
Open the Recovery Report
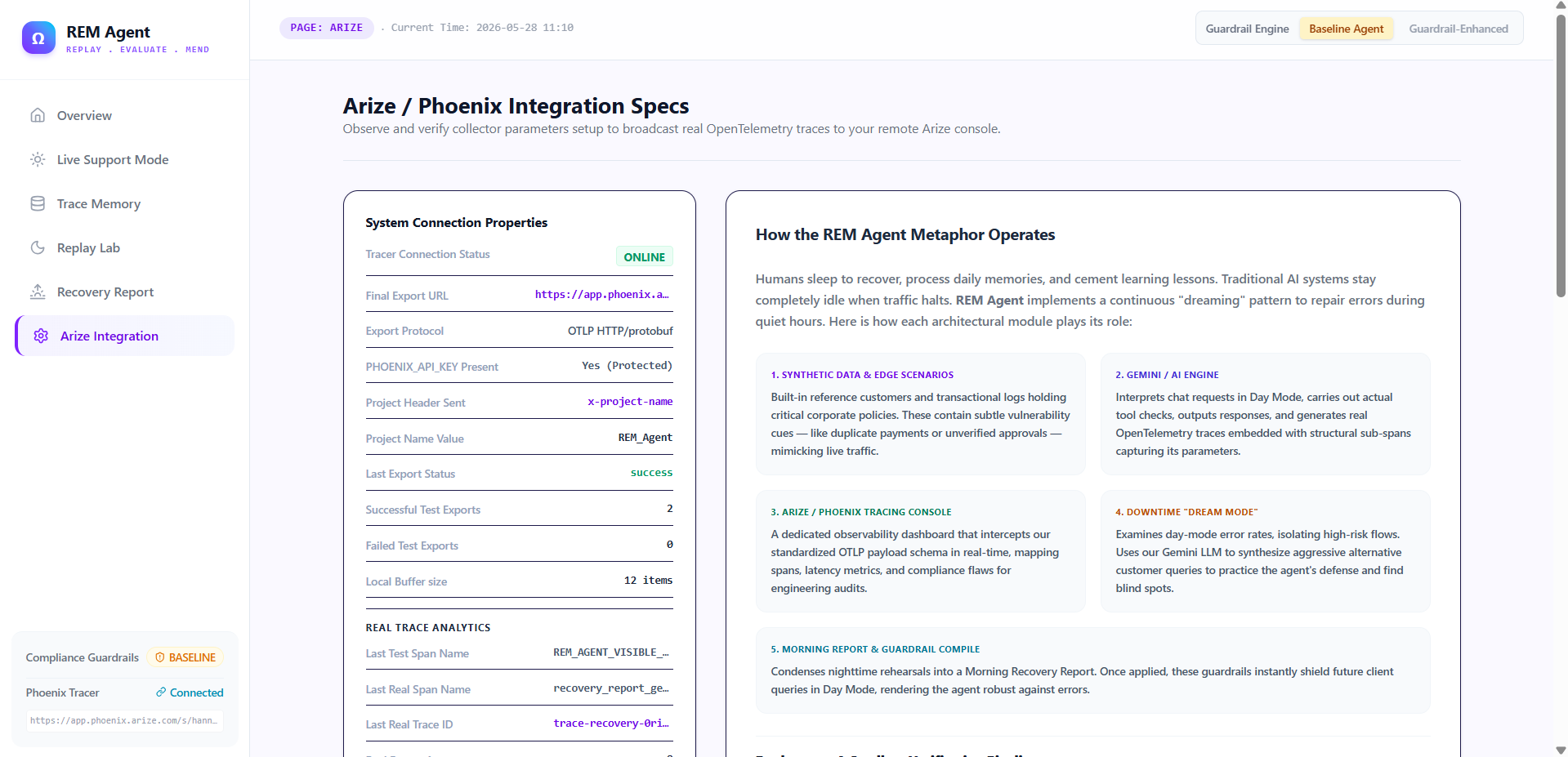coord(125,292)
